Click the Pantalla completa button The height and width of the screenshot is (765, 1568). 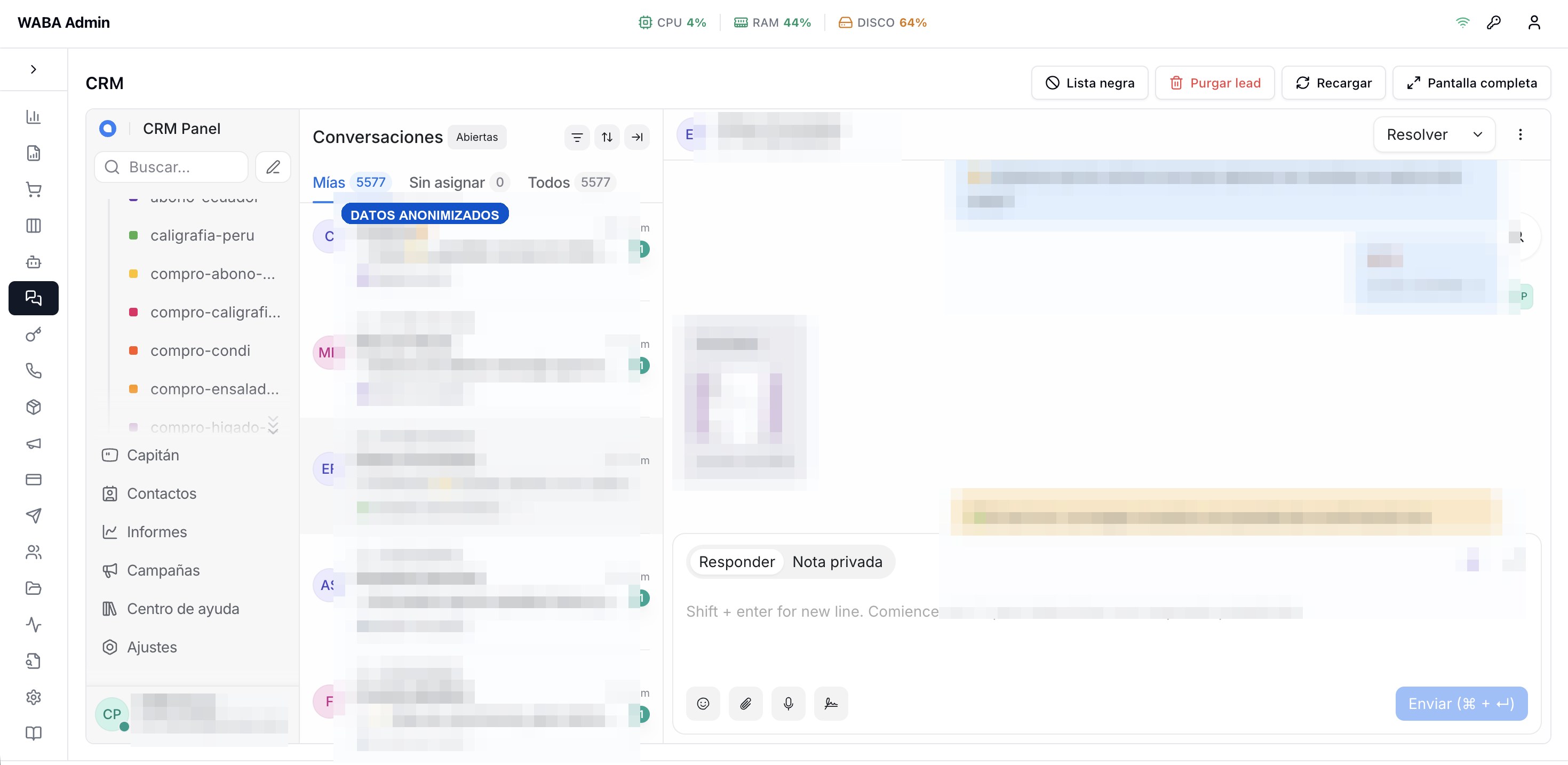pos(1472,83)
